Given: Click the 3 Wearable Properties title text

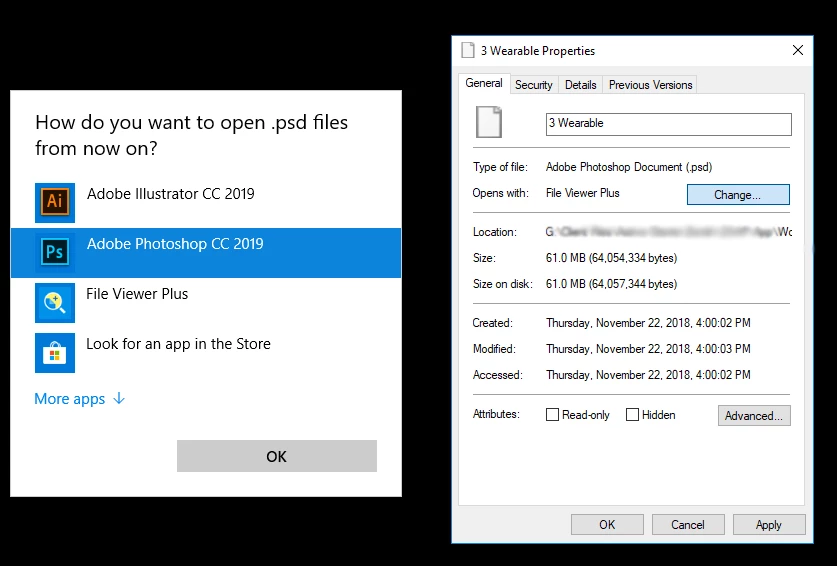Looking at the screenshot, I should 538,51.
